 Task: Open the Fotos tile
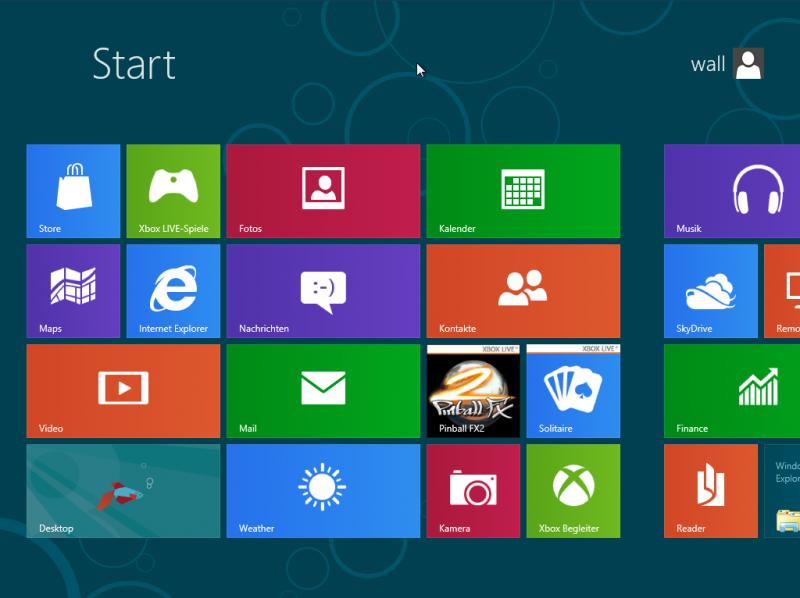tap(323, 191)
